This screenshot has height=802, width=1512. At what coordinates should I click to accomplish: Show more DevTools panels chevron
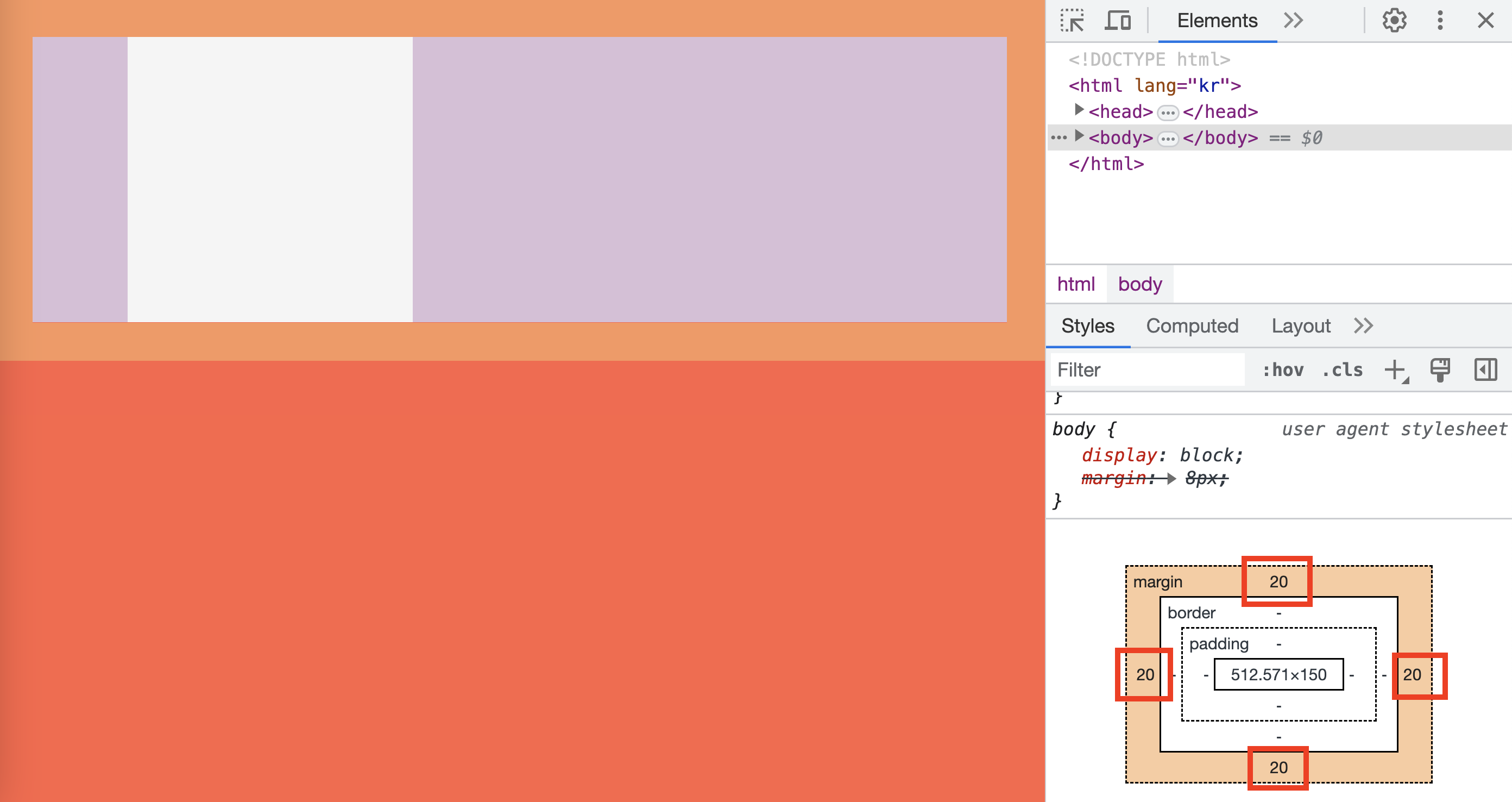click(x=1293, y=21)
